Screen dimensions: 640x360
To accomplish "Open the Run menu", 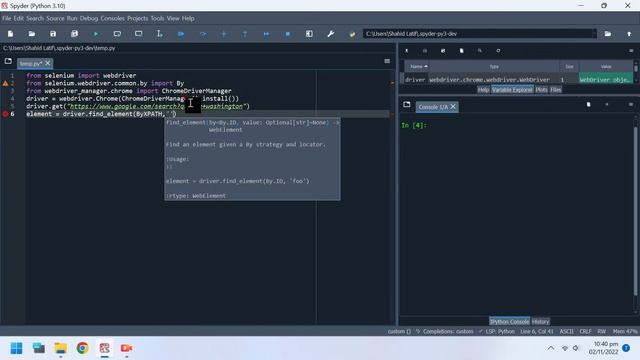I will click(x=72, y=18).
